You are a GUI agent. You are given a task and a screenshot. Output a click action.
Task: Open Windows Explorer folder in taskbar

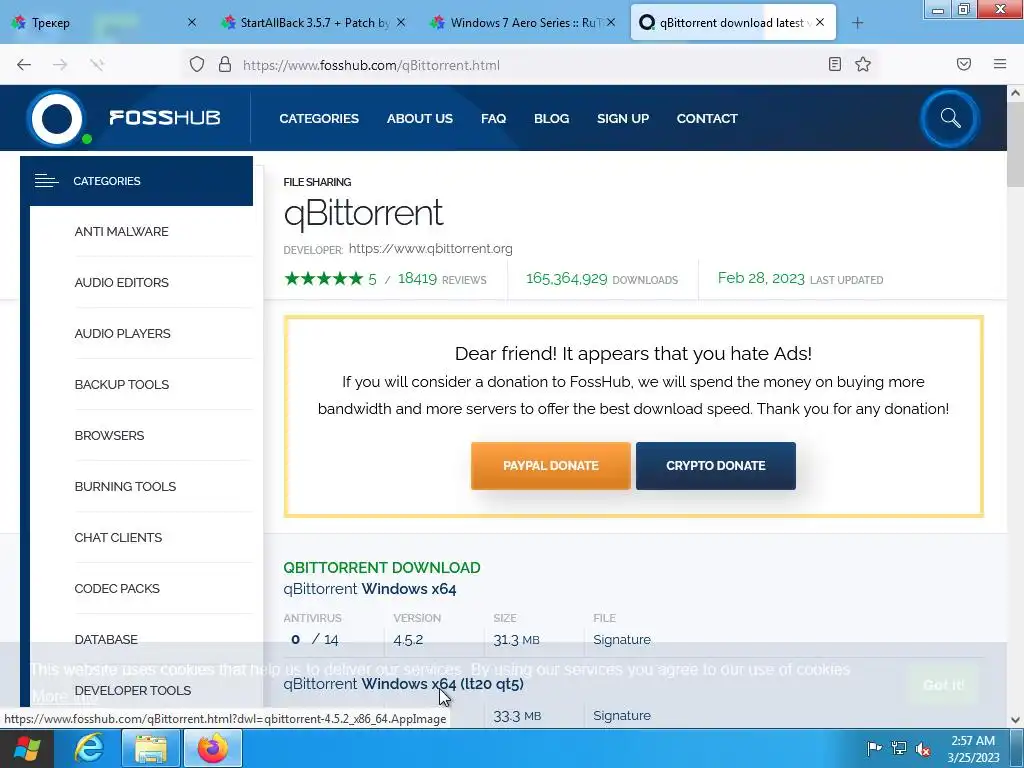point(151,748)
